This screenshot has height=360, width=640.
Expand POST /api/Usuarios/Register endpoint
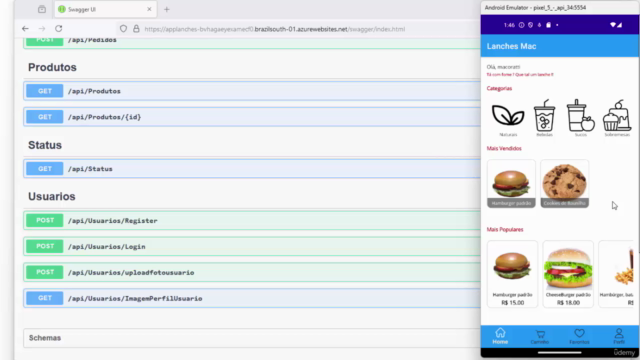point(252,220)
